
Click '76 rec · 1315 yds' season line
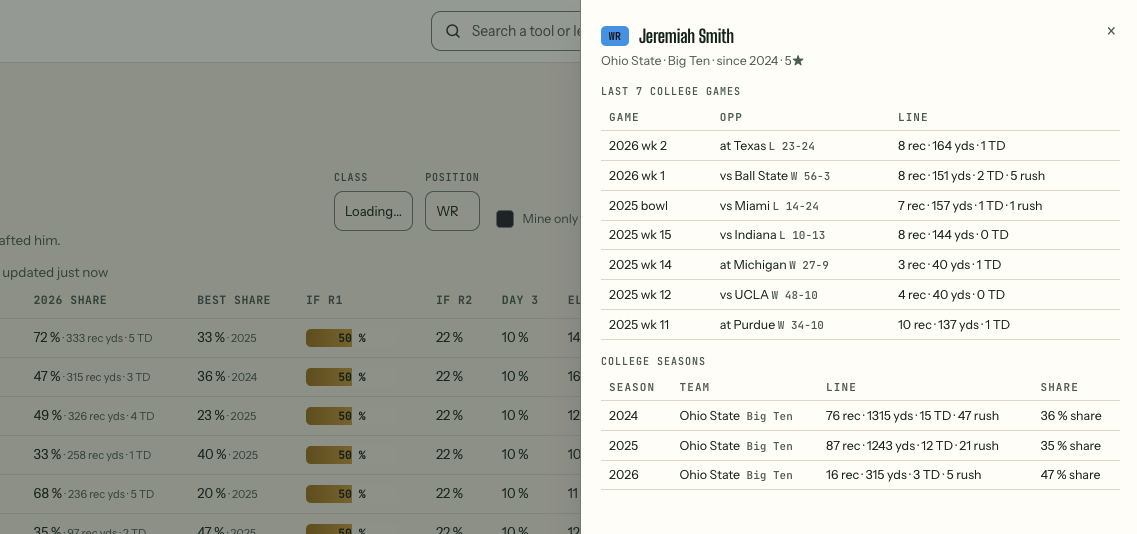(912, 416)
